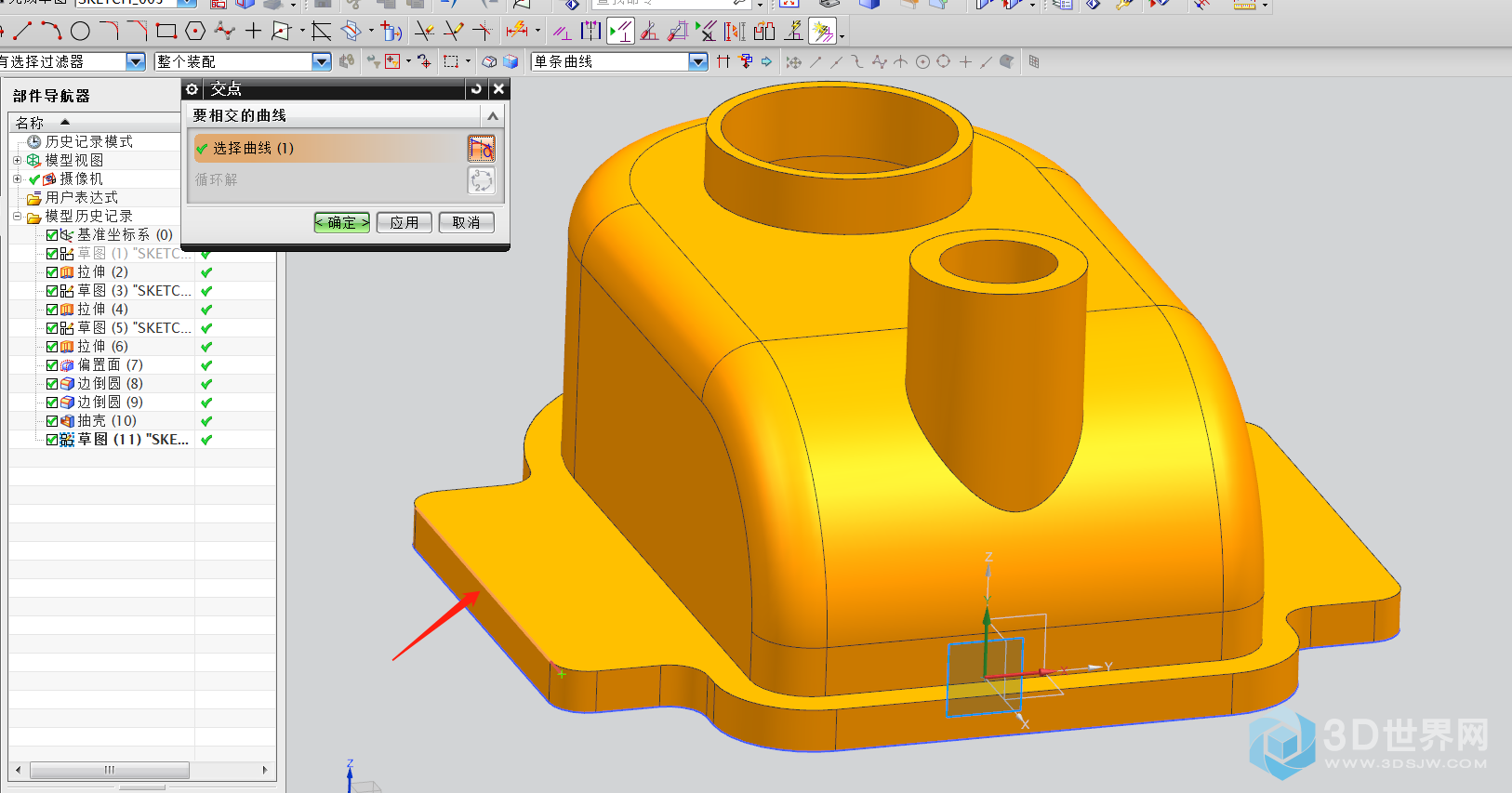
Task: Select the Point (plus) sketch tool
Action: [253, 32]
